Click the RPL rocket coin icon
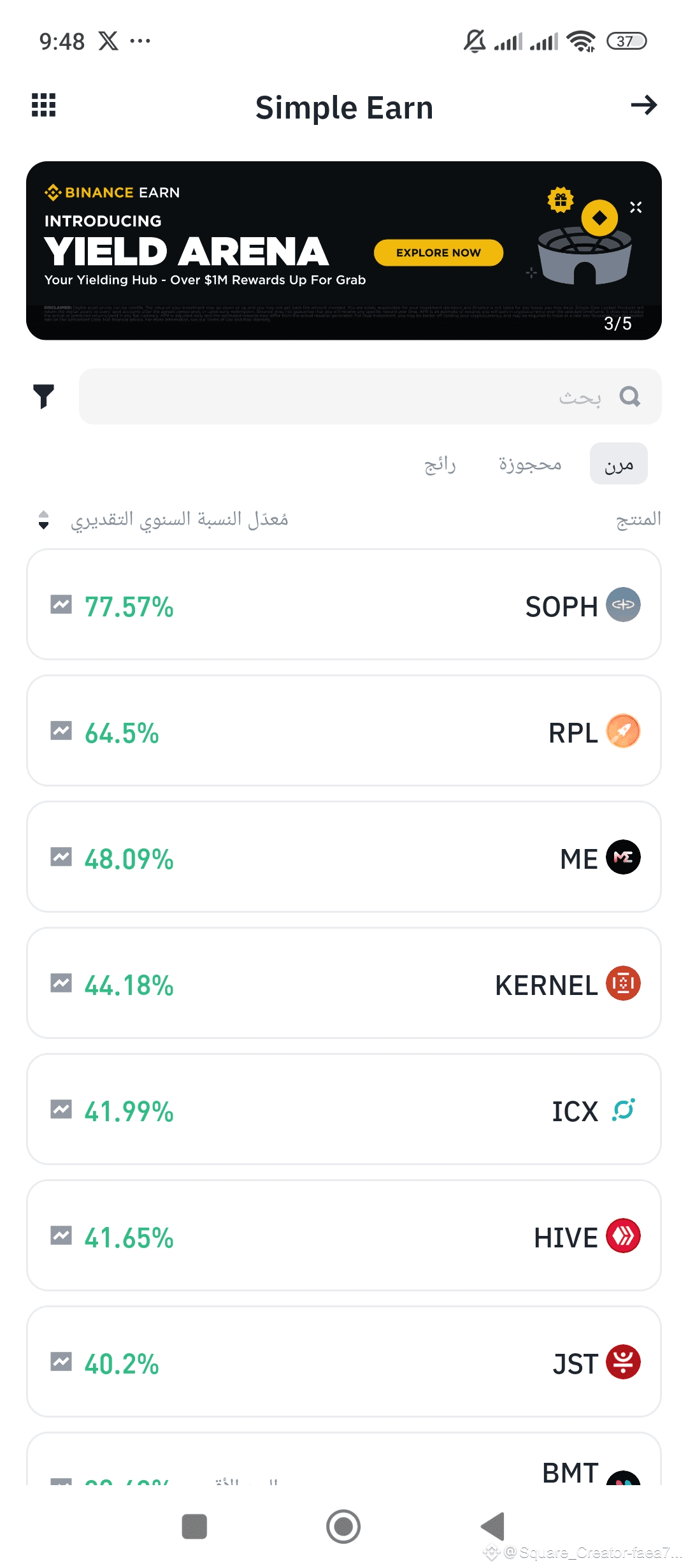The width and height of the screenshot is (688, 1568). click(623, 731)
